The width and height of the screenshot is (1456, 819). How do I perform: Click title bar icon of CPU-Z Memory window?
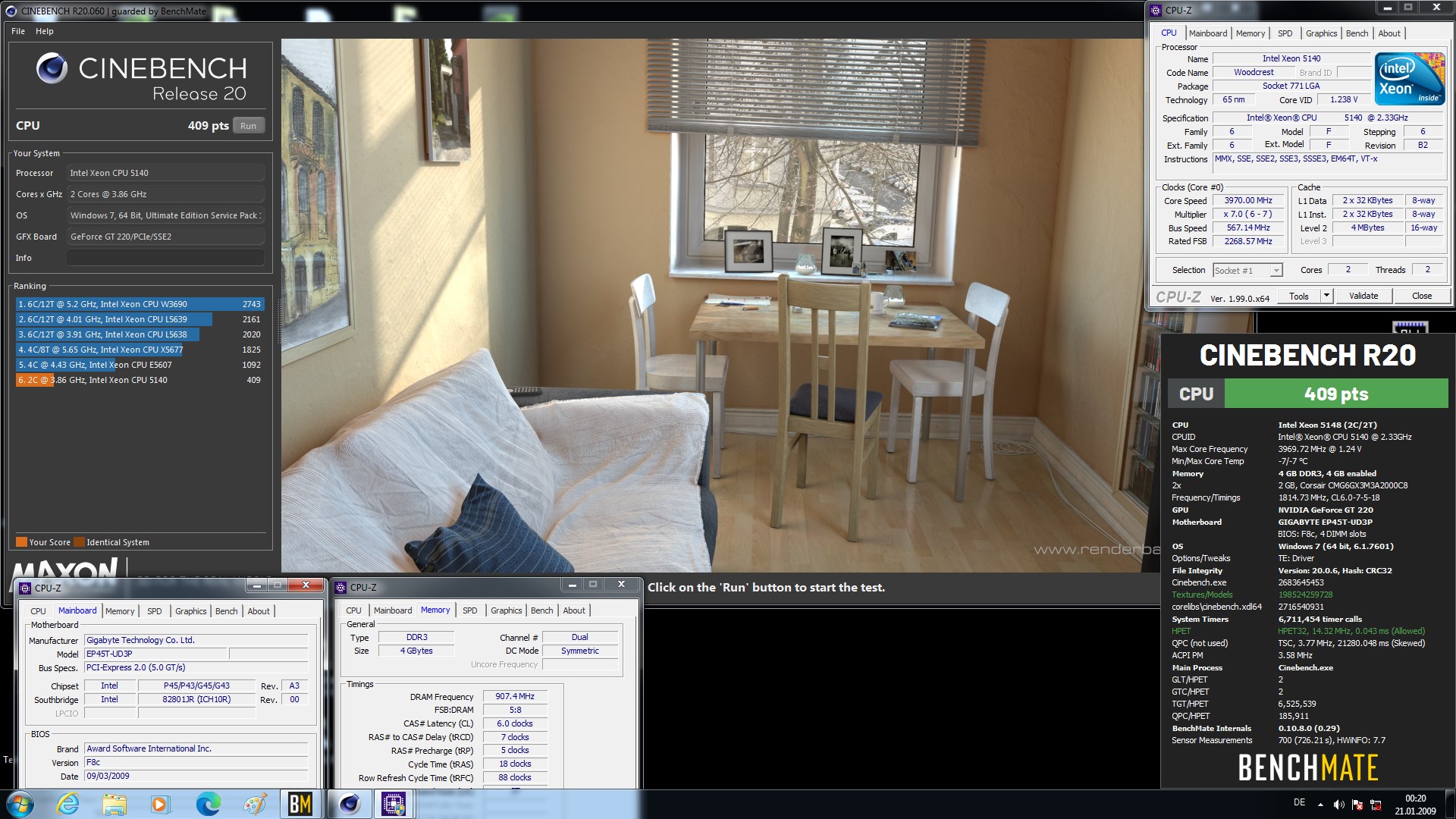[341, 587]
